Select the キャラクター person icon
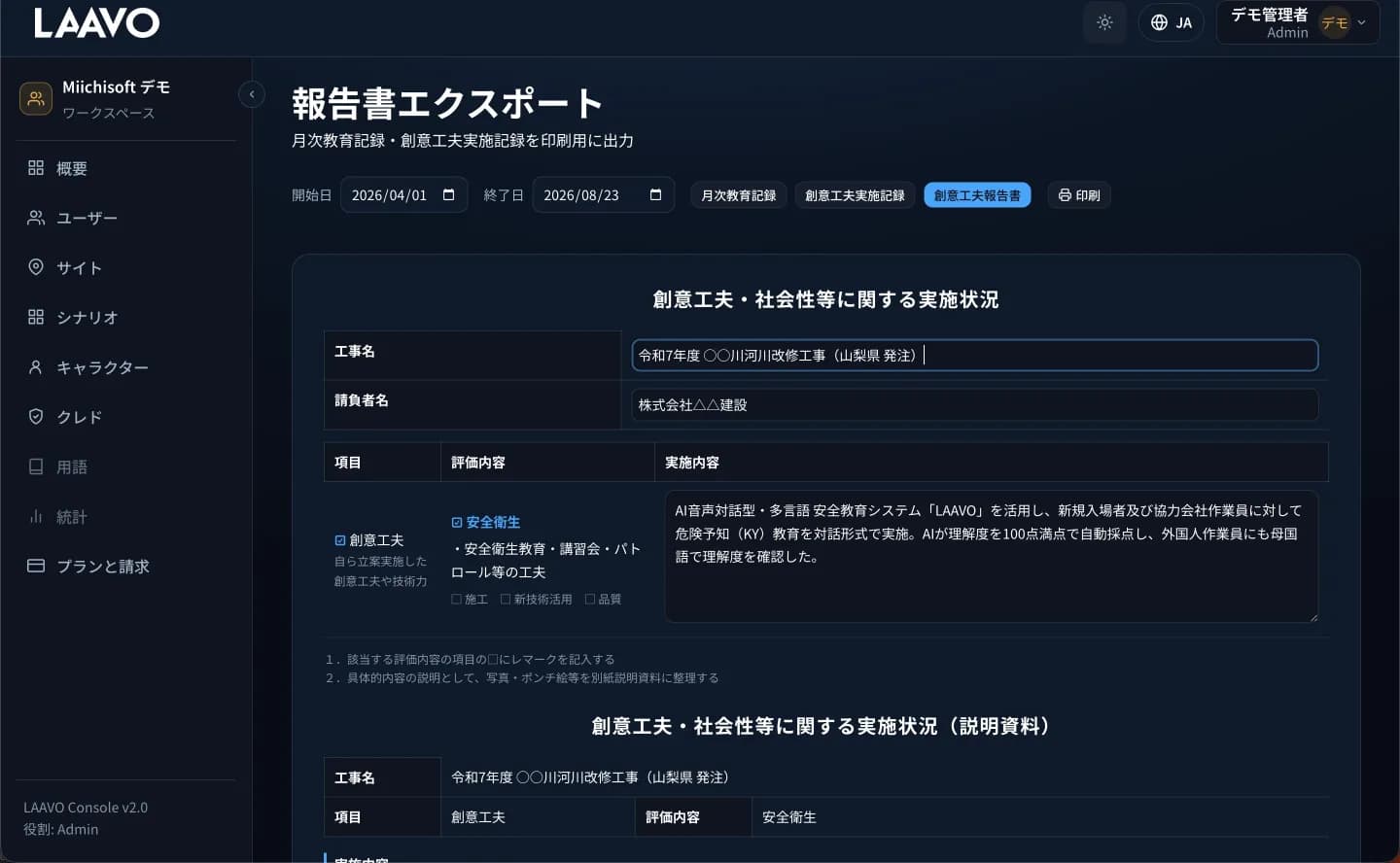 36,367
